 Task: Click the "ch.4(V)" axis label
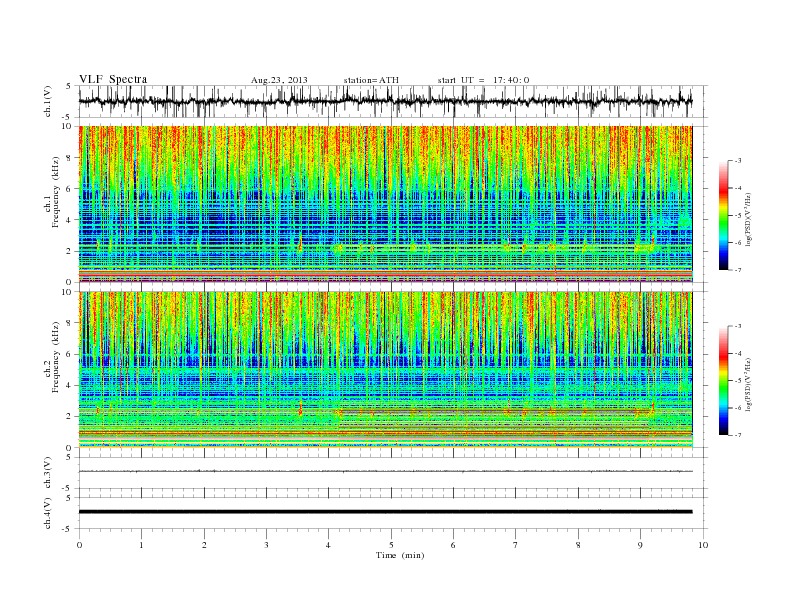coord(48,513)
